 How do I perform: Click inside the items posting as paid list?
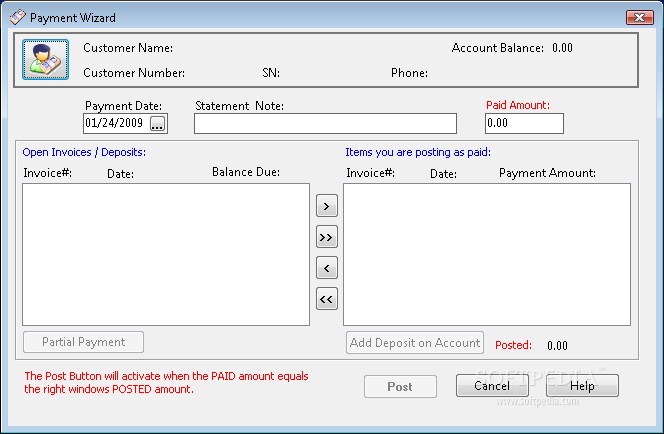[x=487, y=254]
